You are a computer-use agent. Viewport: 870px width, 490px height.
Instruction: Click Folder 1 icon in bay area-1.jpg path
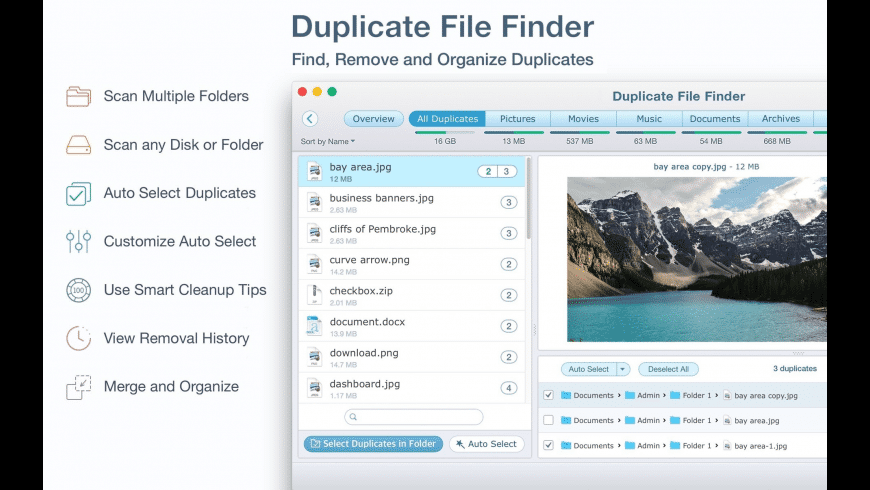coord(675,446)
